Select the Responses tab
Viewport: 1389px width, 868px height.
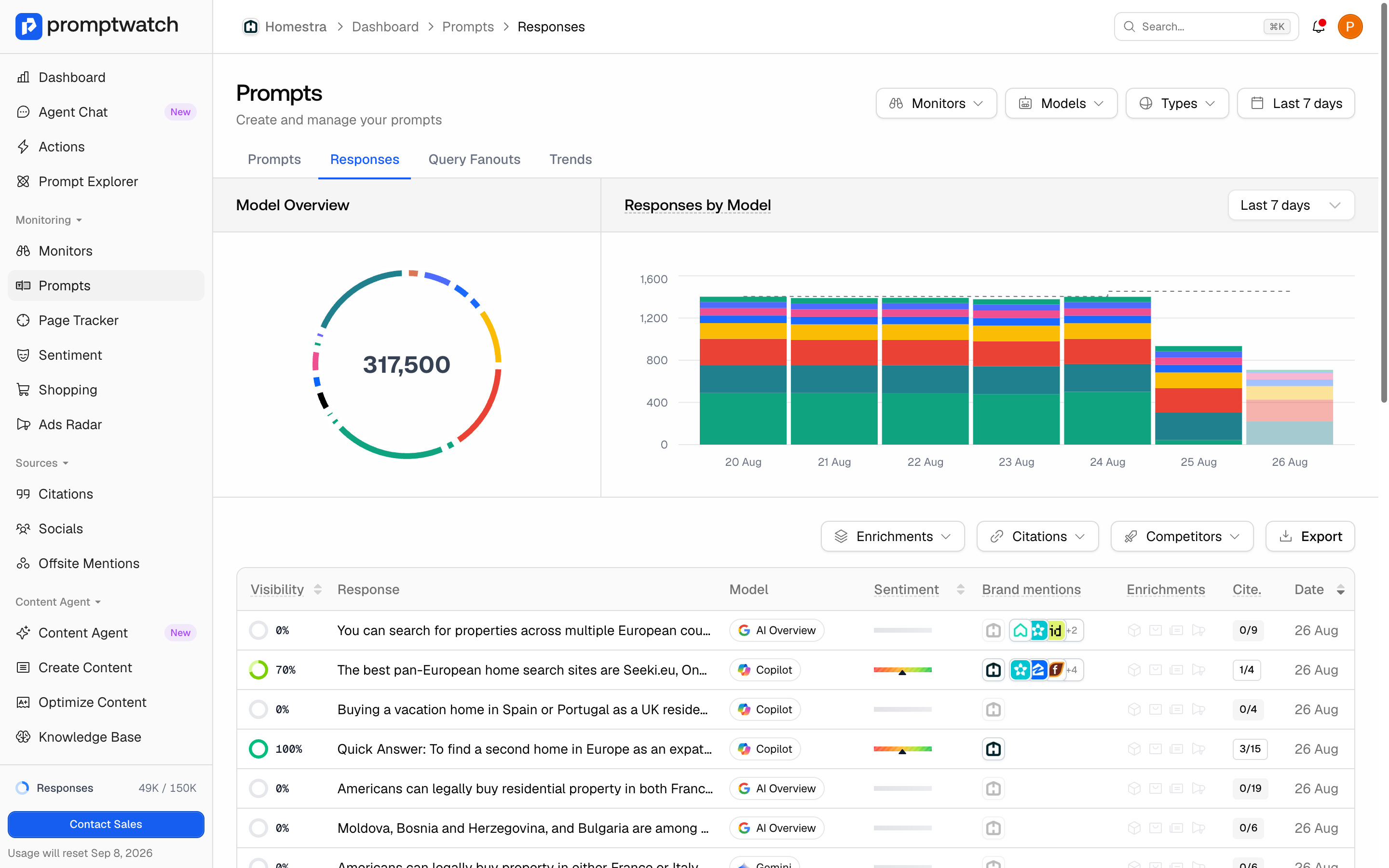coord(365,159)
